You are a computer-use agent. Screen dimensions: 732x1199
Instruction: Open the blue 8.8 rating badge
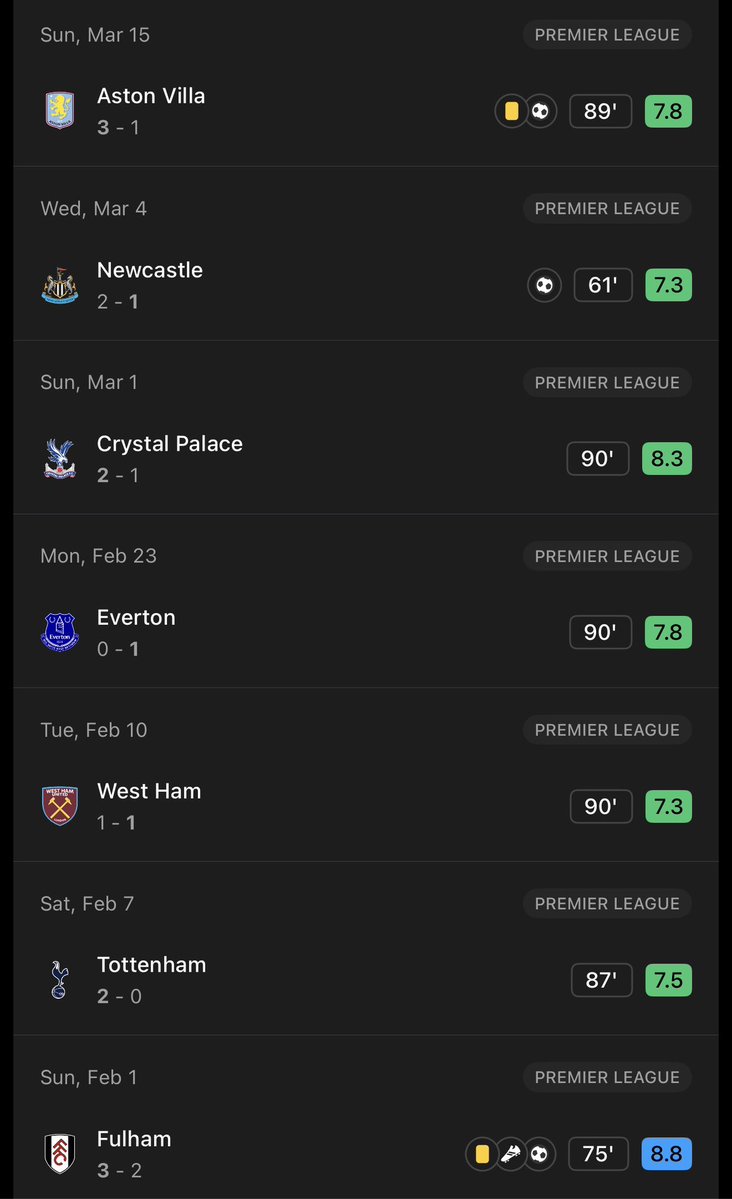(x=667, y=1154)
